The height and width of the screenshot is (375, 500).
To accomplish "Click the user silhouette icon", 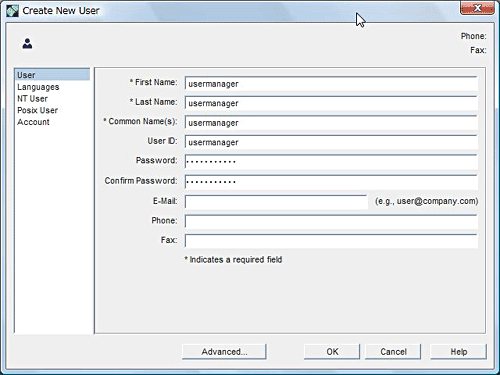I will click(x=27, y=44).
